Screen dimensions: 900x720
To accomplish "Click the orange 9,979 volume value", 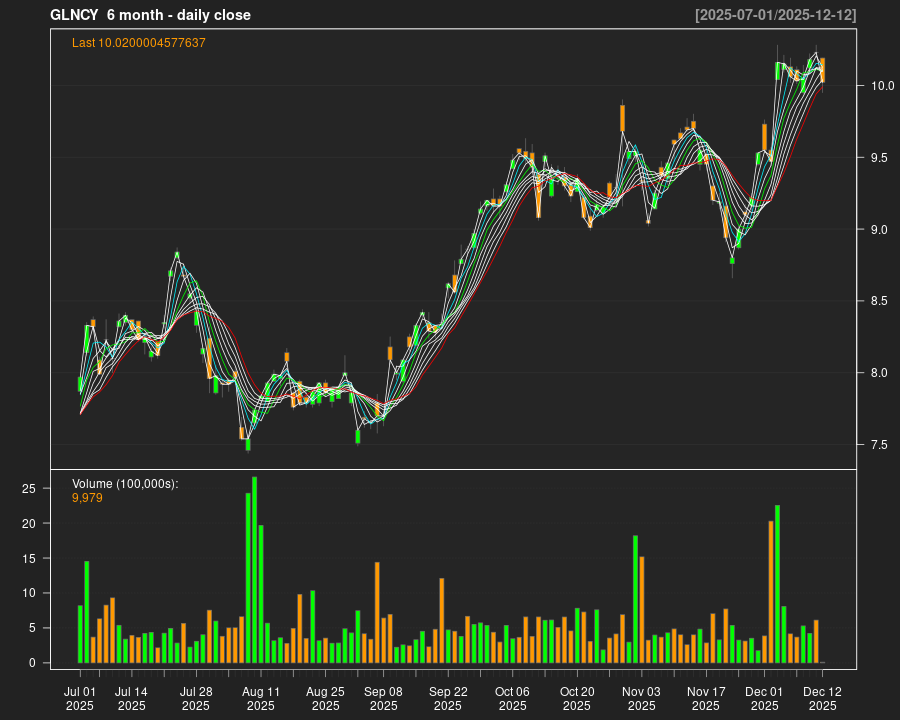I will 87,497.
